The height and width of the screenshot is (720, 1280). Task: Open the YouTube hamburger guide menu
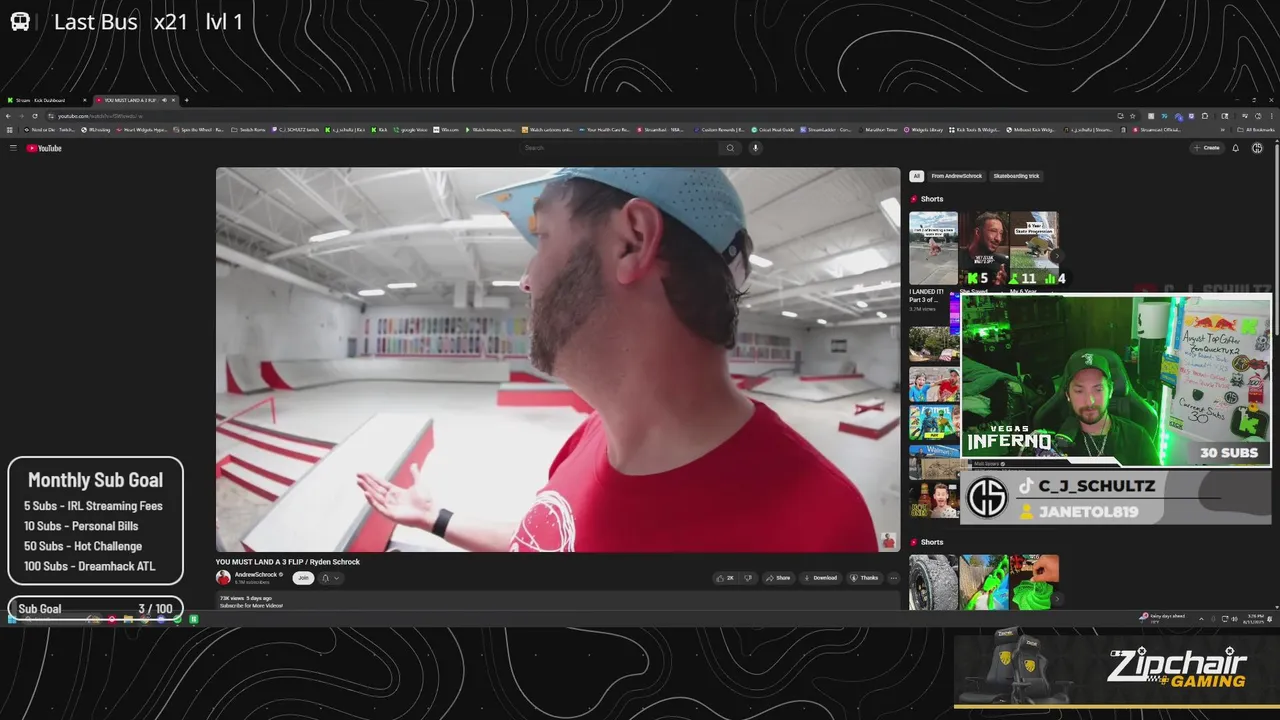(13, 148)
